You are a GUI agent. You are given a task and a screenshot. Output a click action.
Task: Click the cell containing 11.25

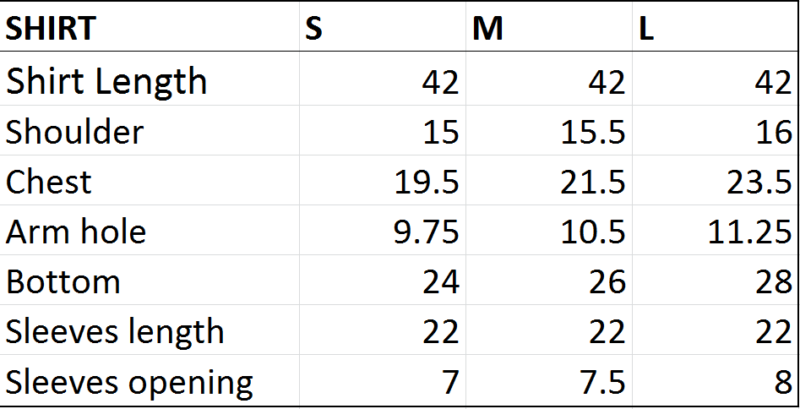pyautogui.click(x=715, y=231)
